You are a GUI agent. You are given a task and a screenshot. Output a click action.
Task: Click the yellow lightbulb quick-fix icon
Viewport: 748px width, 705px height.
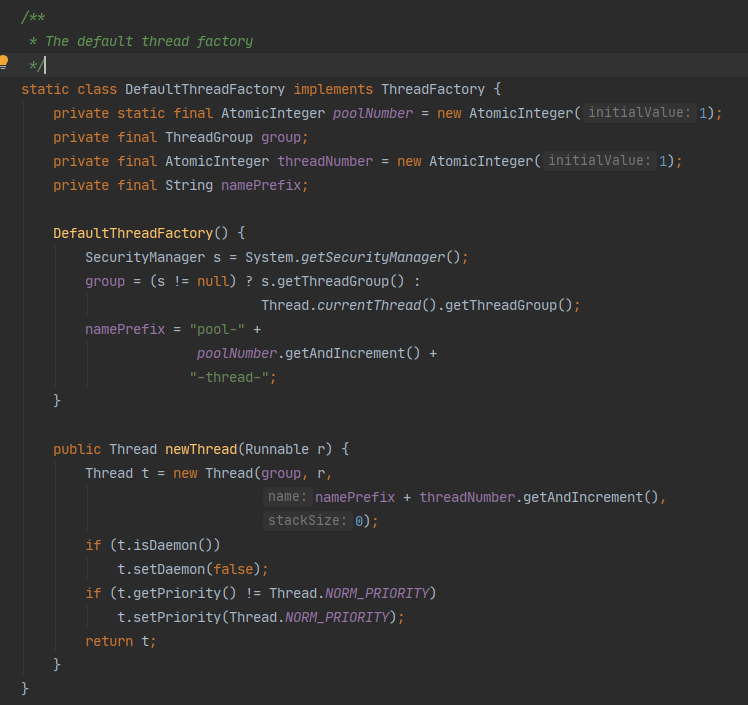point(4,62)
